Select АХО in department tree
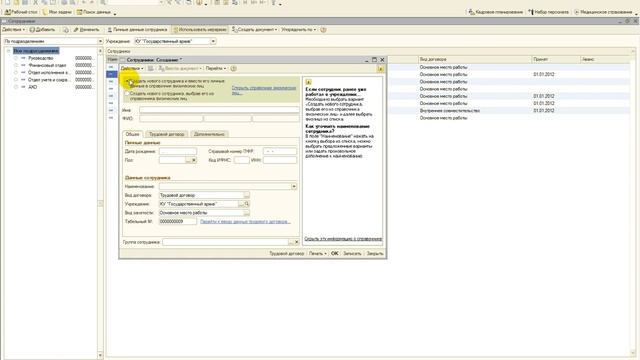This screenshot has width=640, height=360. (32, 87)
